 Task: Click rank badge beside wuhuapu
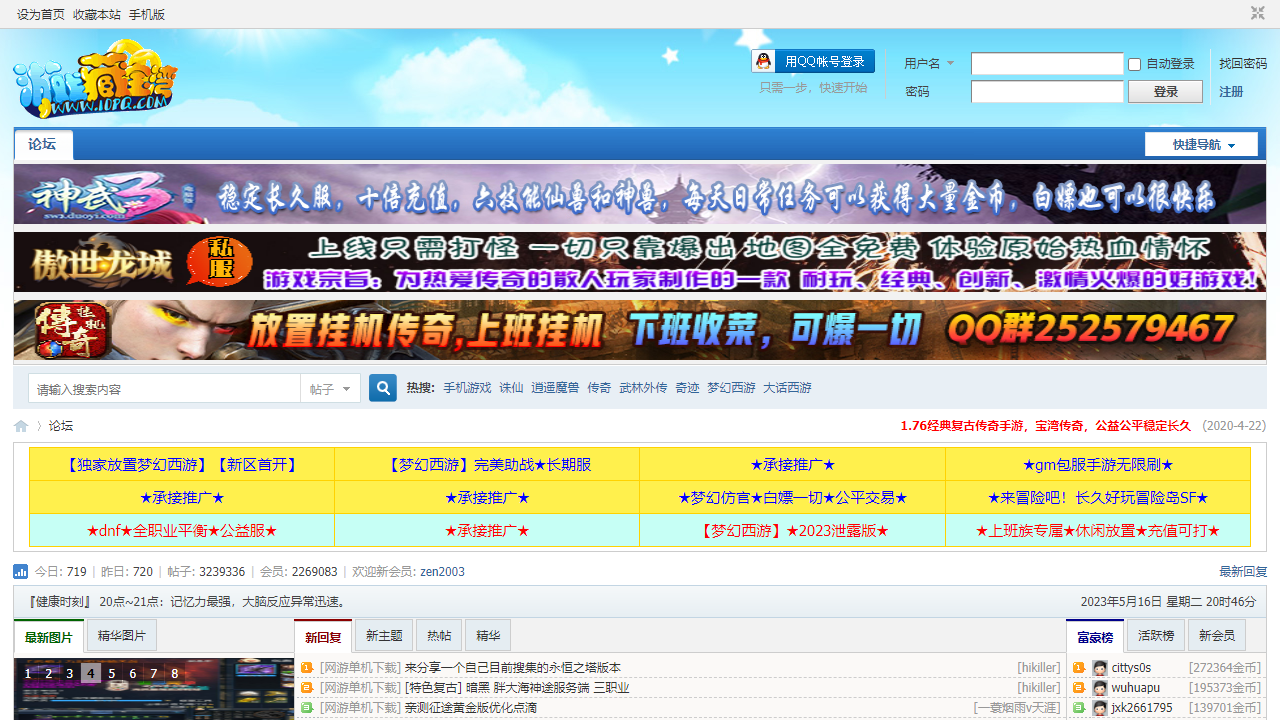1079,688
